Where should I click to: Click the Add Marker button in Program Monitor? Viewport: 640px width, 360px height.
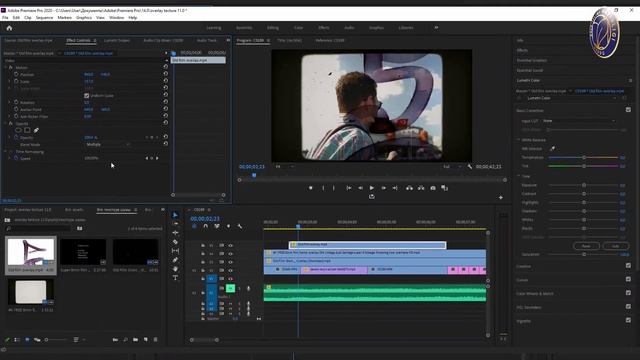pos(311,188)
